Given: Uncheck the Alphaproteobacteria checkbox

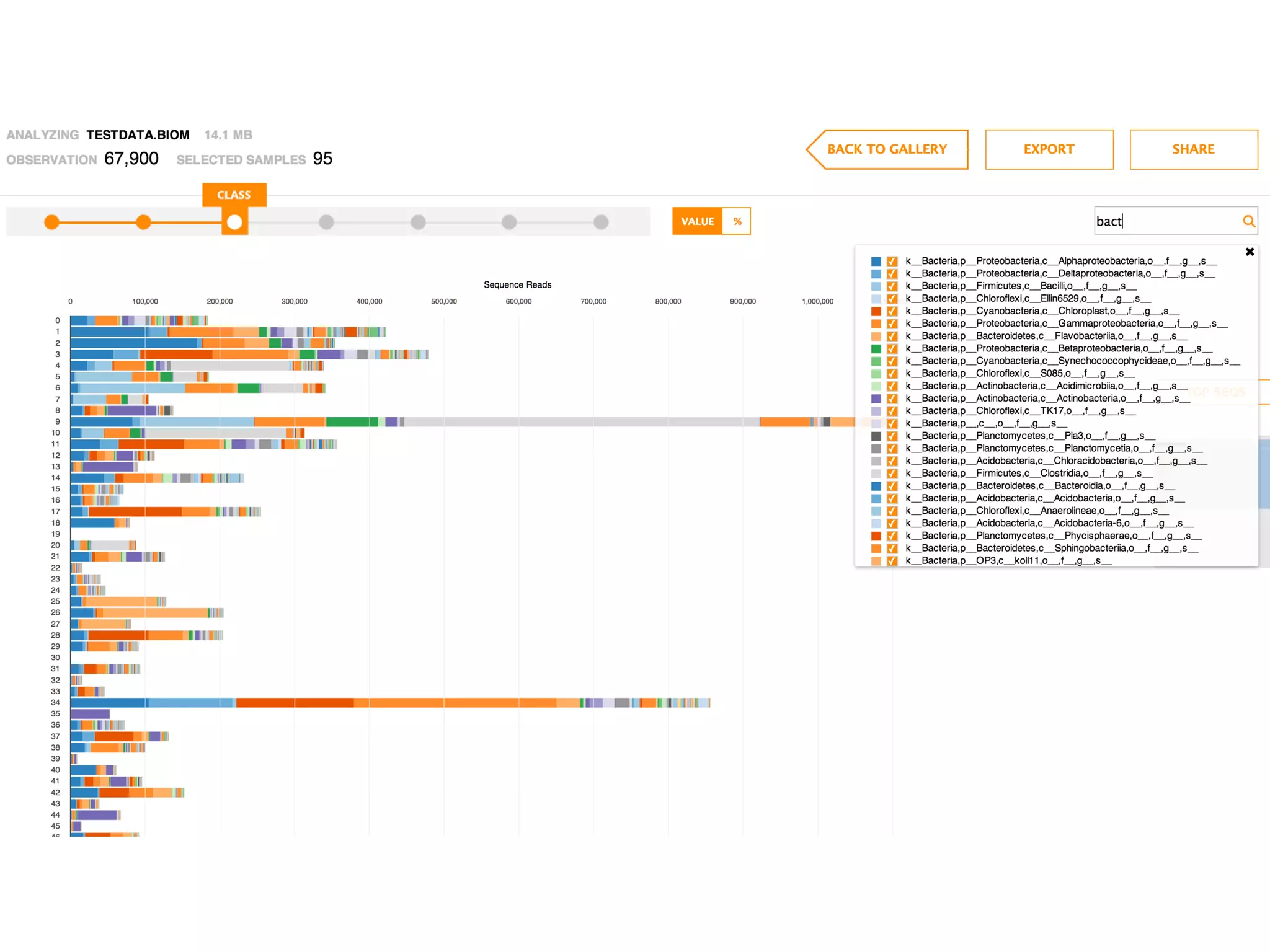Looking at the screenshot, I should [x=892, y=262].
